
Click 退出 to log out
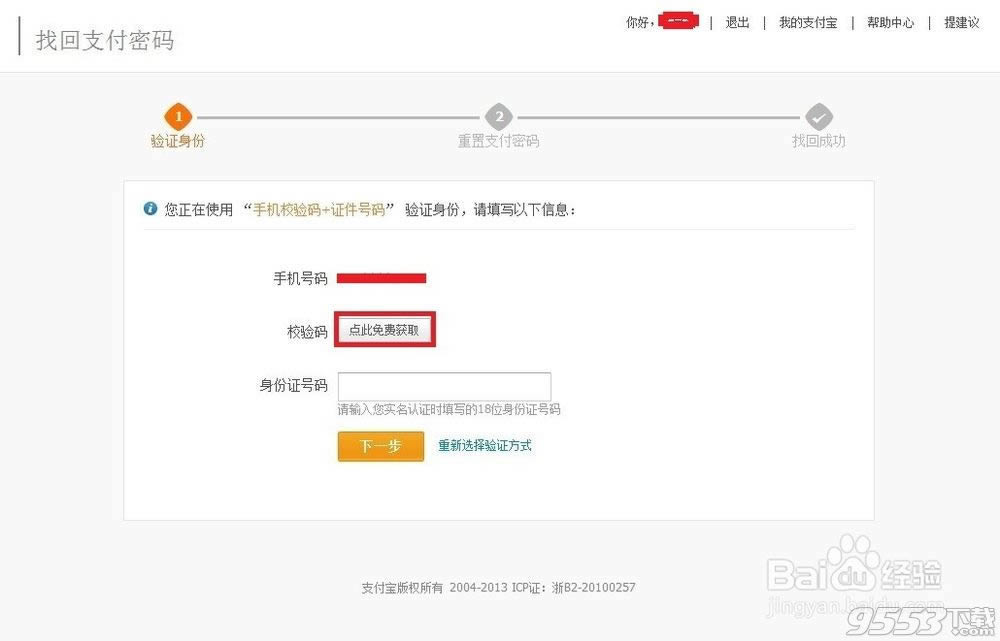tap(737, 23)
